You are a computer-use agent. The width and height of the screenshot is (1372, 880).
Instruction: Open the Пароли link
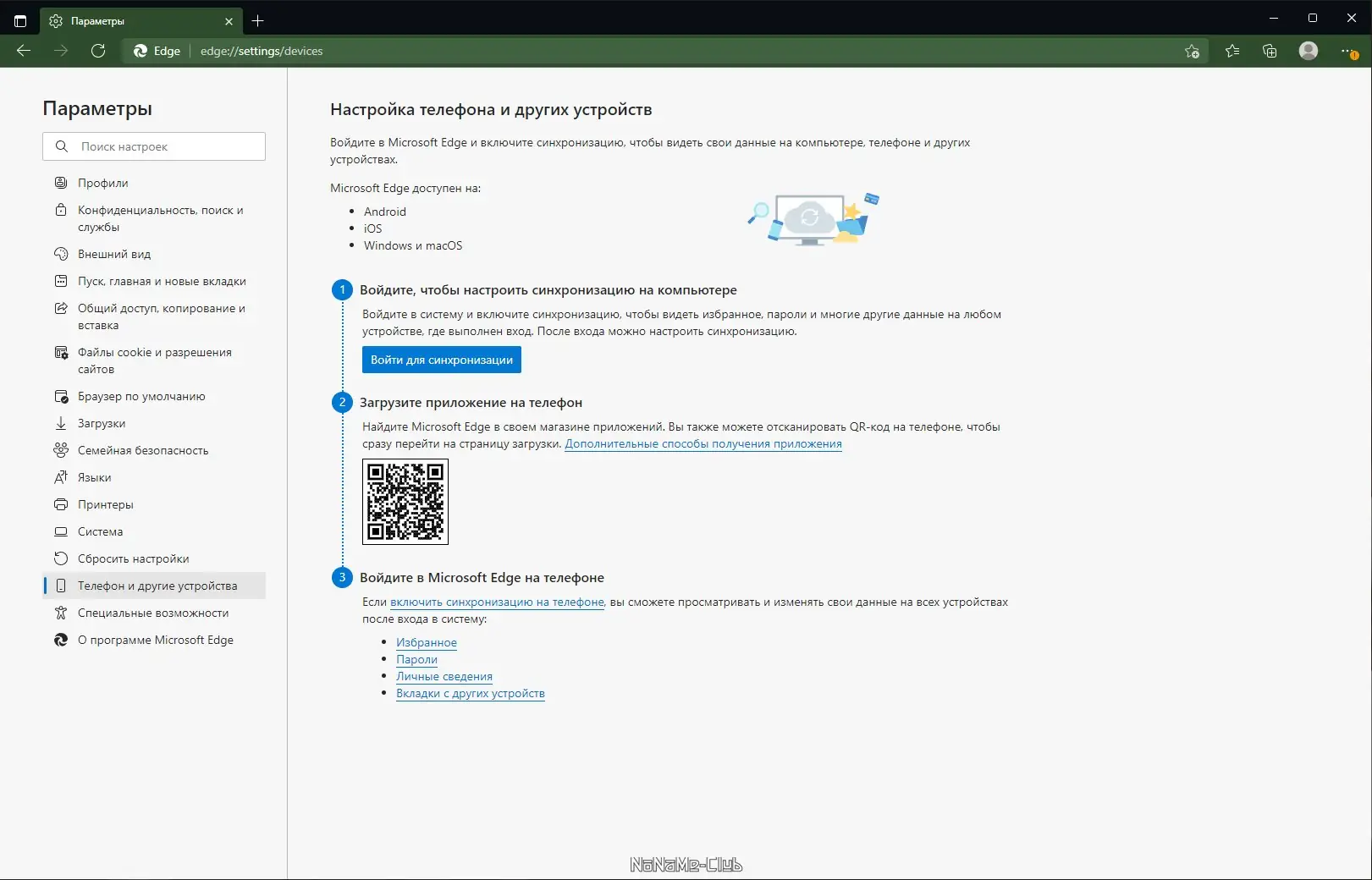(416, 659)
